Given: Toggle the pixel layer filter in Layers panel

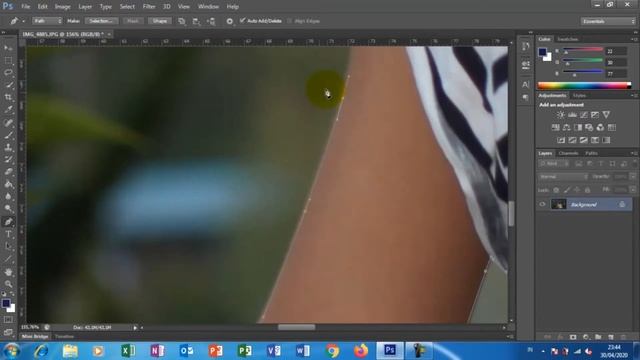Looking at the screenshot, I should pyautogui.click(x=578, y=164).
